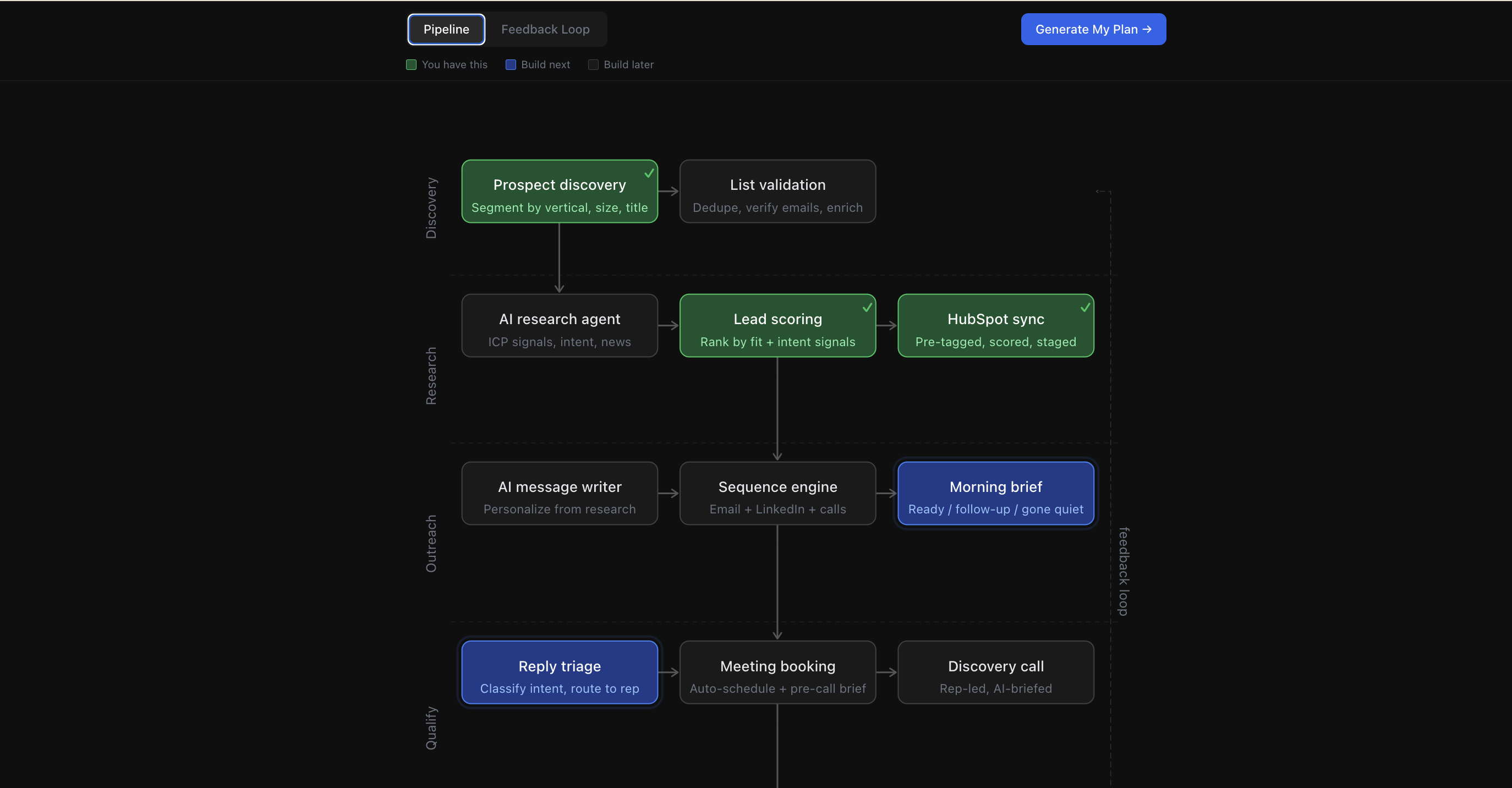Click the arrow icon inside Generate My Plan
This screenshot has height=788, width=1512.
[1147, 29]
